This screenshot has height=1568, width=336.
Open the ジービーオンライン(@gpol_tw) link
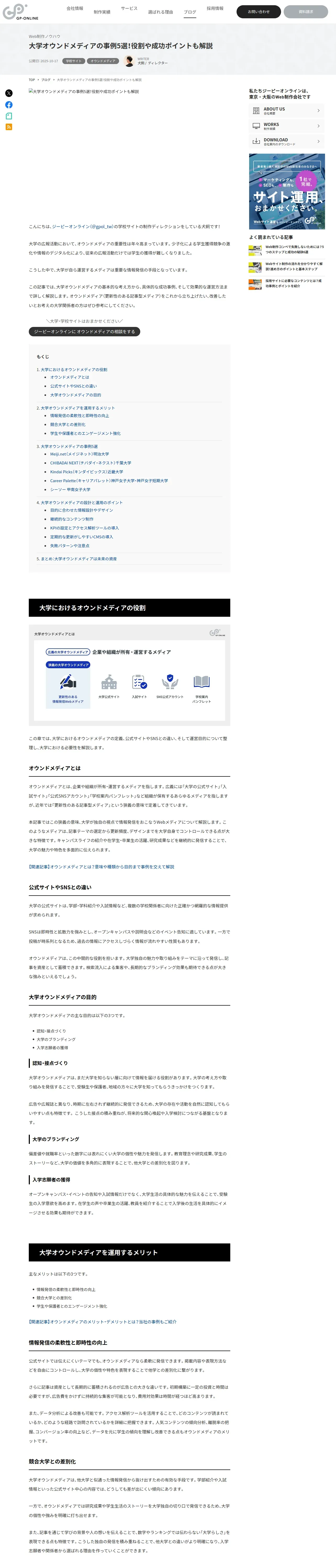coord(82,226)
